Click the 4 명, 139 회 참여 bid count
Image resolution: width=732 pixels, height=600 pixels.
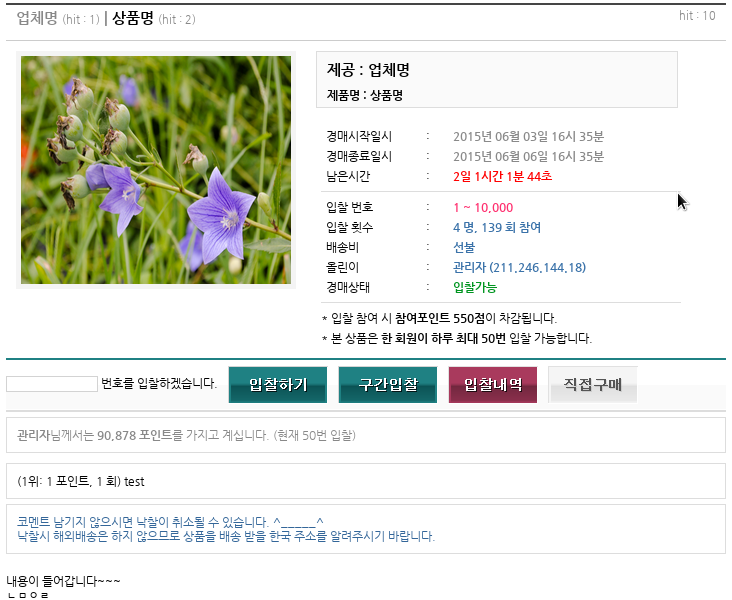[496, 227]
